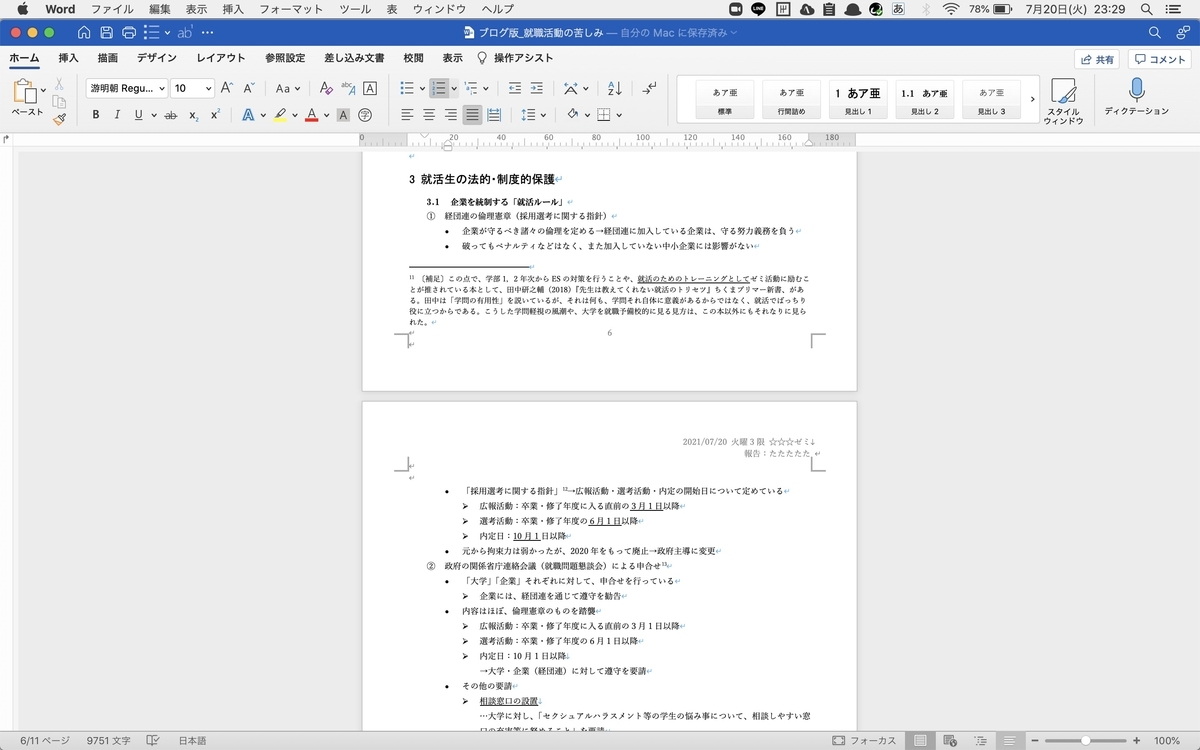Image resolution: width=1200 pixels, height=750 pixels.
Task: Click distributed alignment icon
Action: [x=494, y=115]
